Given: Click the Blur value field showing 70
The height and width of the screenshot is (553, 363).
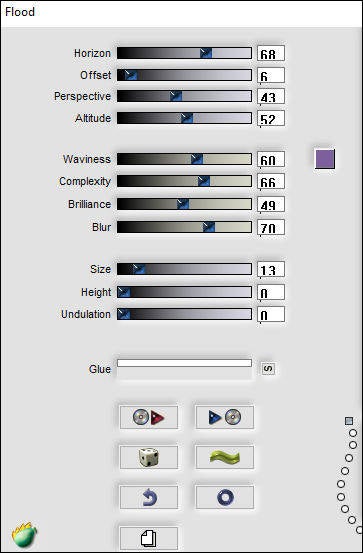Looking at the screenshot, I should click(271, 227).
